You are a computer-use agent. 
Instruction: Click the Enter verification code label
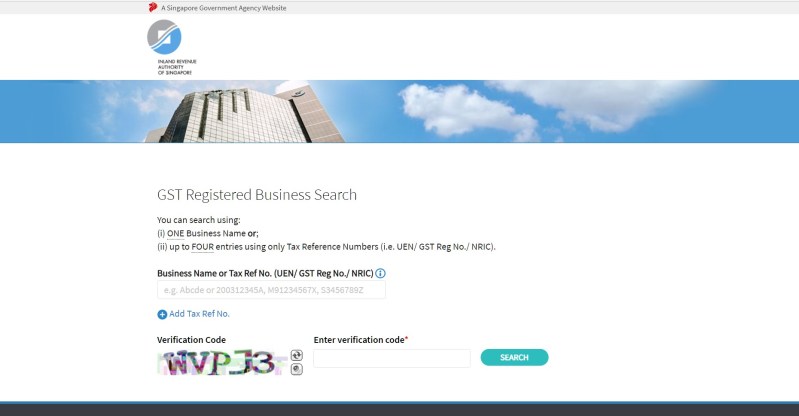pos(359,340)
